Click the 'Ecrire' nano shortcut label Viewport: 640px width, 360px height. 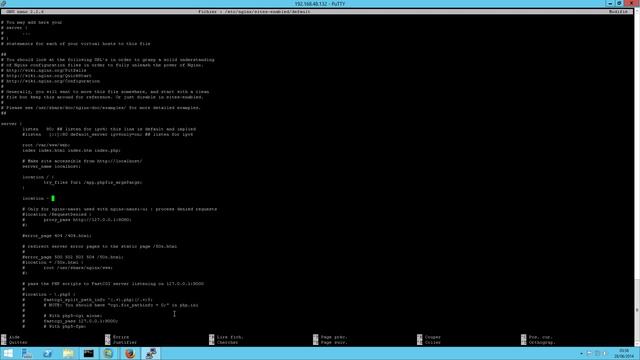121,337
